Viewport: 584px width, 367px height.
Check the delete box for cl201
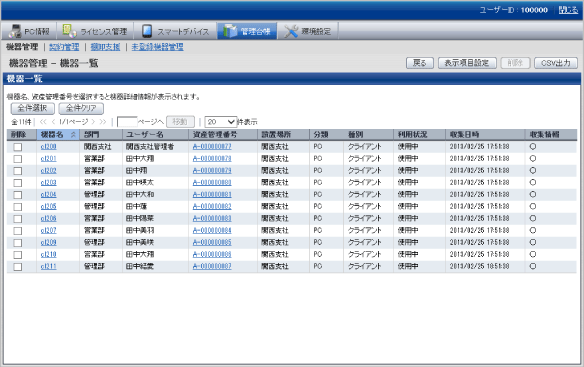click(x=18, y=159)
